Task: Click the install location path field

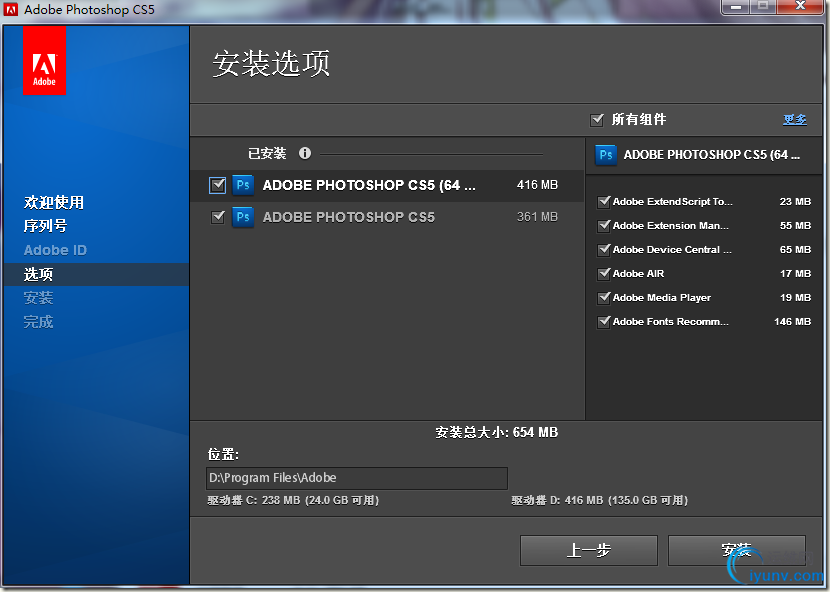Action: 357,478
